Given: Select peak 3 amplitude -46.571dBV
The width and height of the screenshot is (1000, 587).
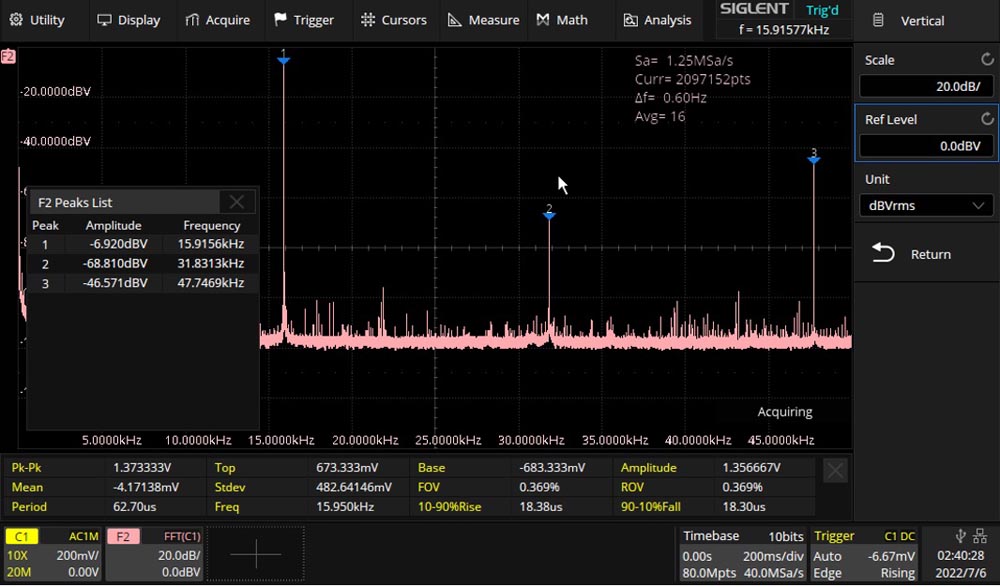Looking at the screenshot, I should coord(115,283).
